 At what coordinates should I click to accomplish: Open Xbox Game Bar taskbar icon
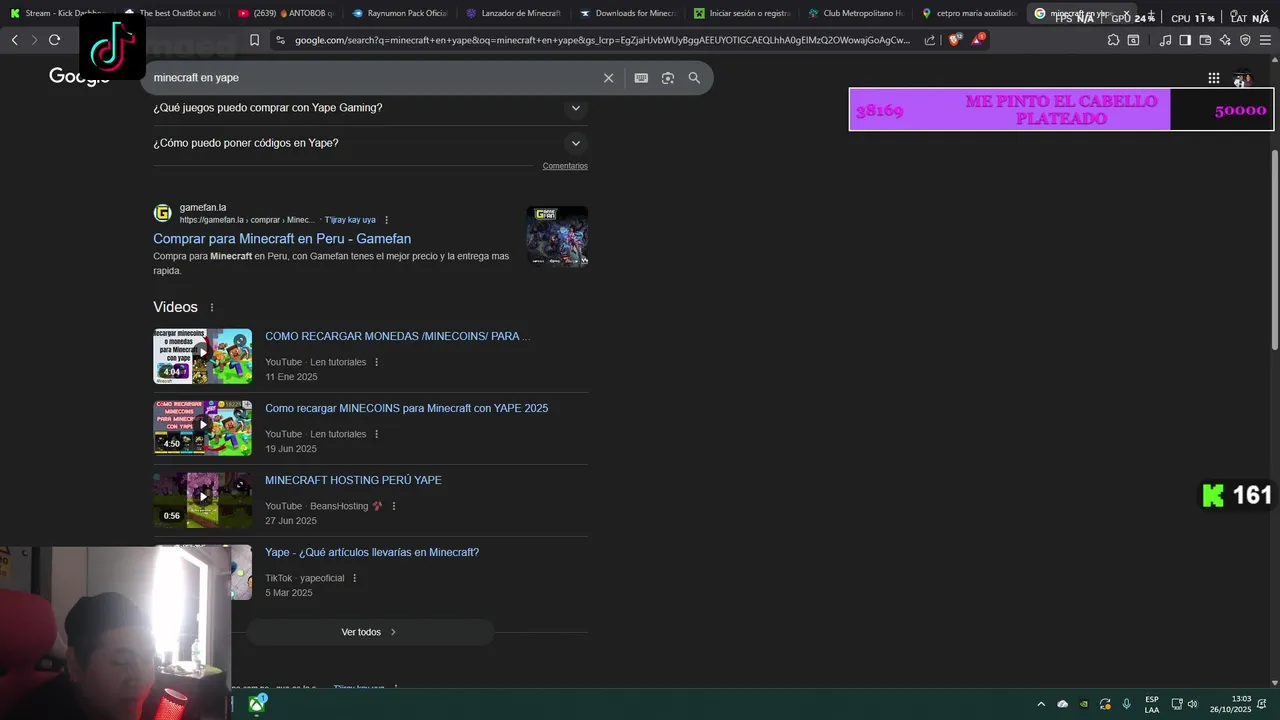257,704
